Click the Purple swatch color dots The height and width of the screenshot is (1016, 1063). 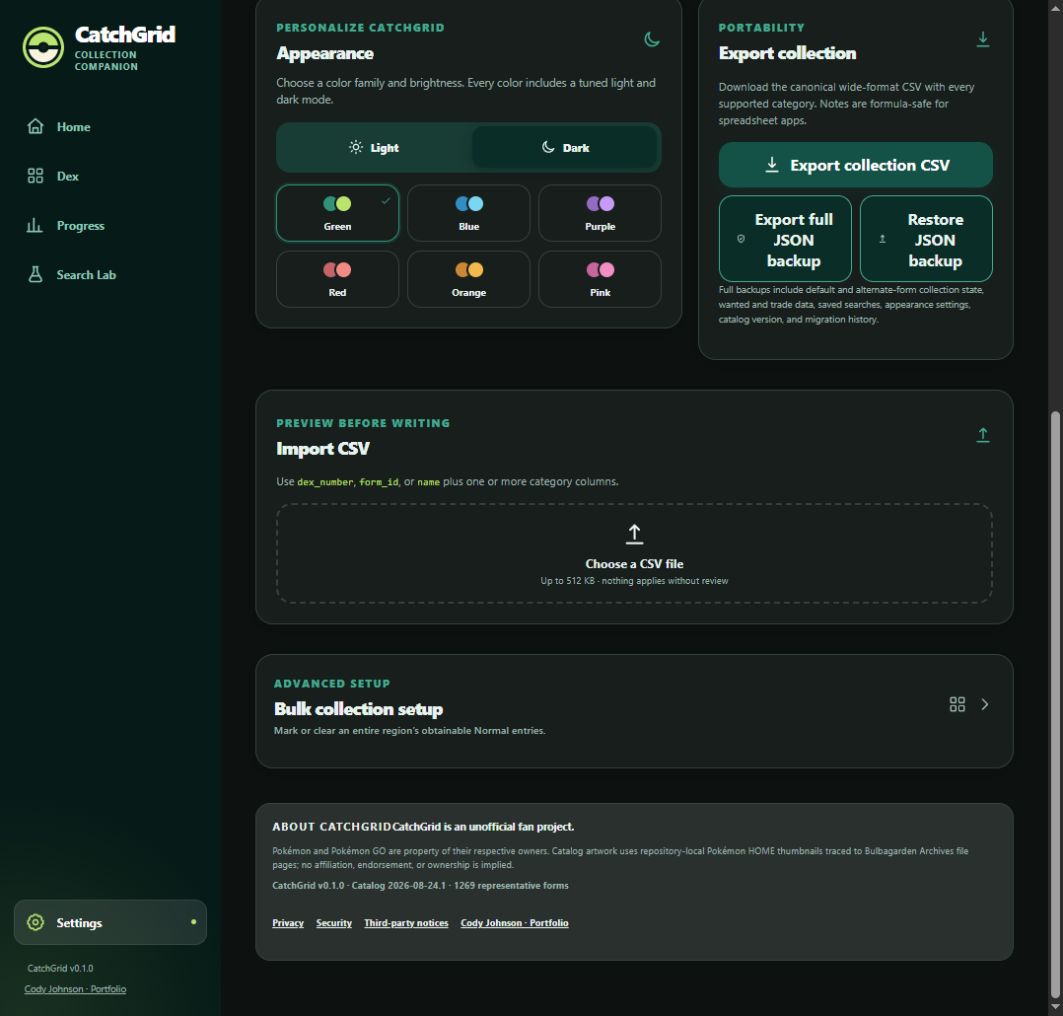coord(600,203)
